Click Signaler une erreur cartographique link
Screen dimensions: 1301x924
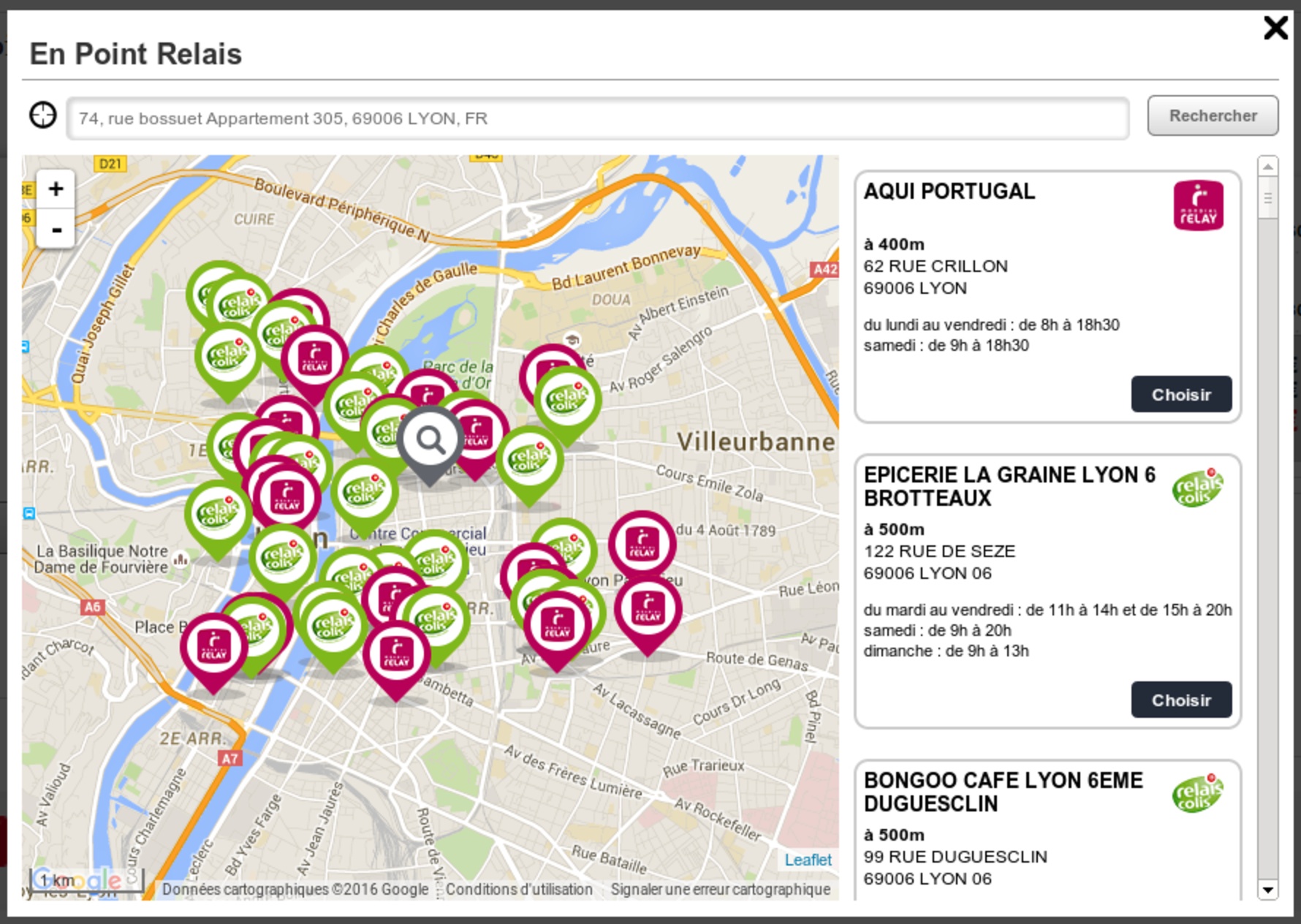[720, 890]
